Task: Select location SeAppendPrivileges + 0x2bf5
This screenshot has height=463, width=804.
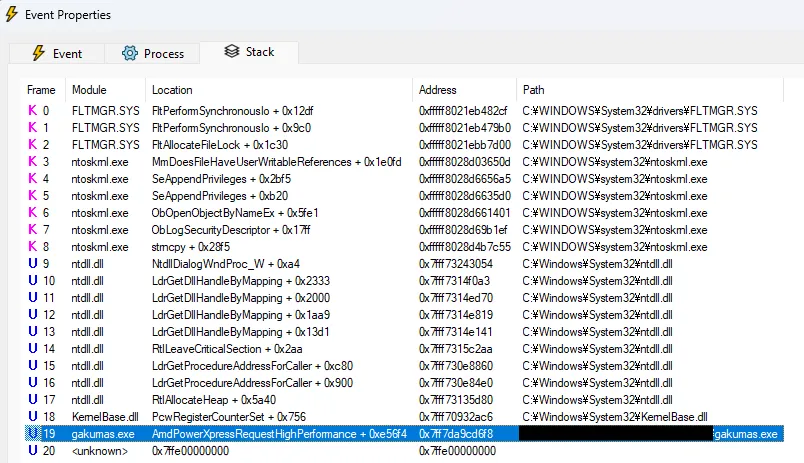Action: tap(222, 179)
